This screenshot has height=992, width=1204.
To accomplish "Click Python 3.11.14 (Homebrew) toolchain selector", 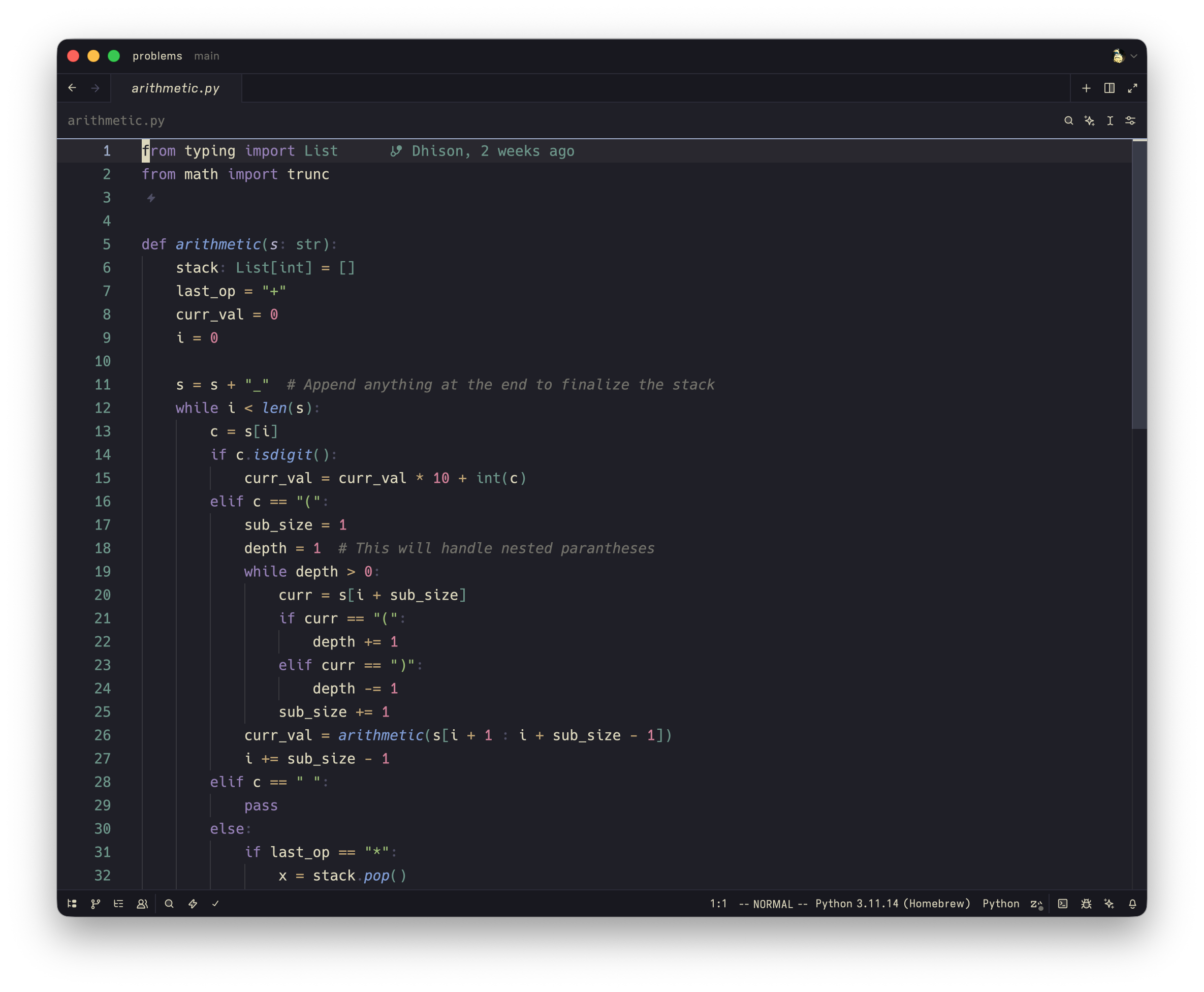I will (892, 904).
